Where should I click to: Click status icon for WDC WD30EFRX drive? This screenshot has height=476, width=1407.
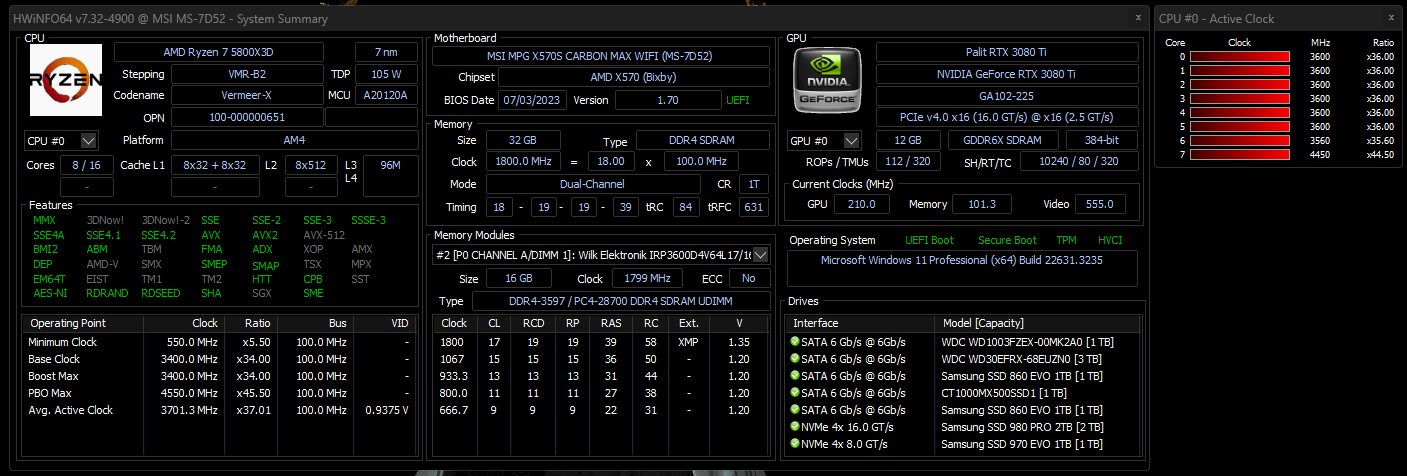(x=795, y=359)
